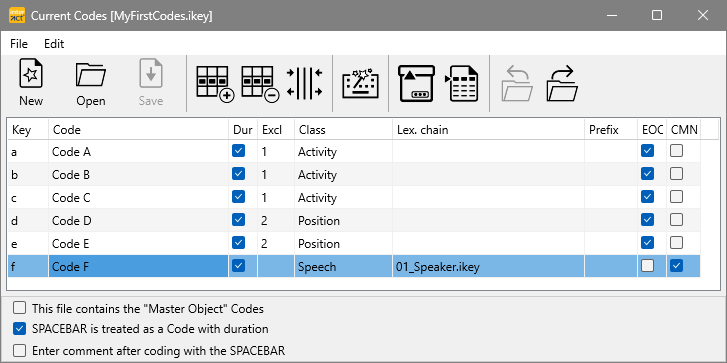727x363 pixels.
Task: Uncheck CMN checkbox for Code F
Action: coord(676,266)
